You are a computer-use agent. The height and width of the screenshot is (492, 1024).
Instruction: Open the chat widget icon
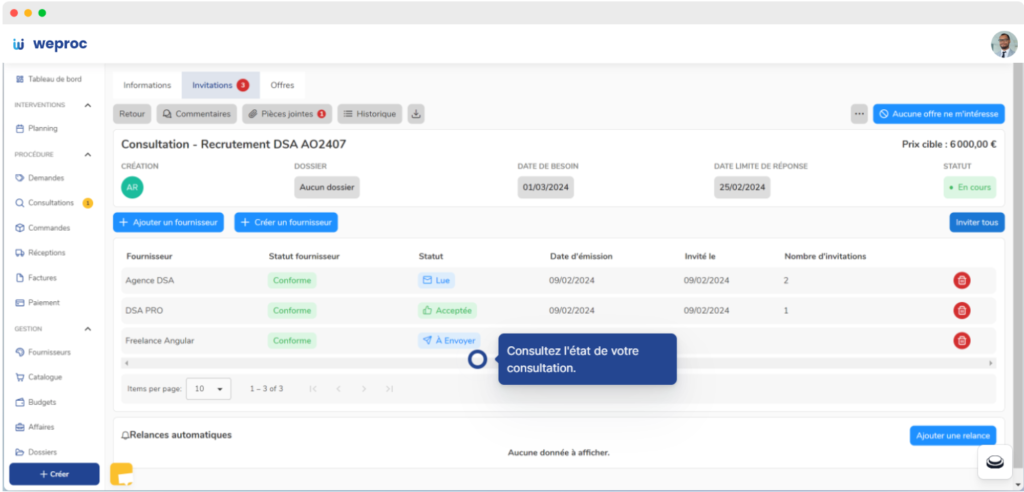(x=995, y=462)
